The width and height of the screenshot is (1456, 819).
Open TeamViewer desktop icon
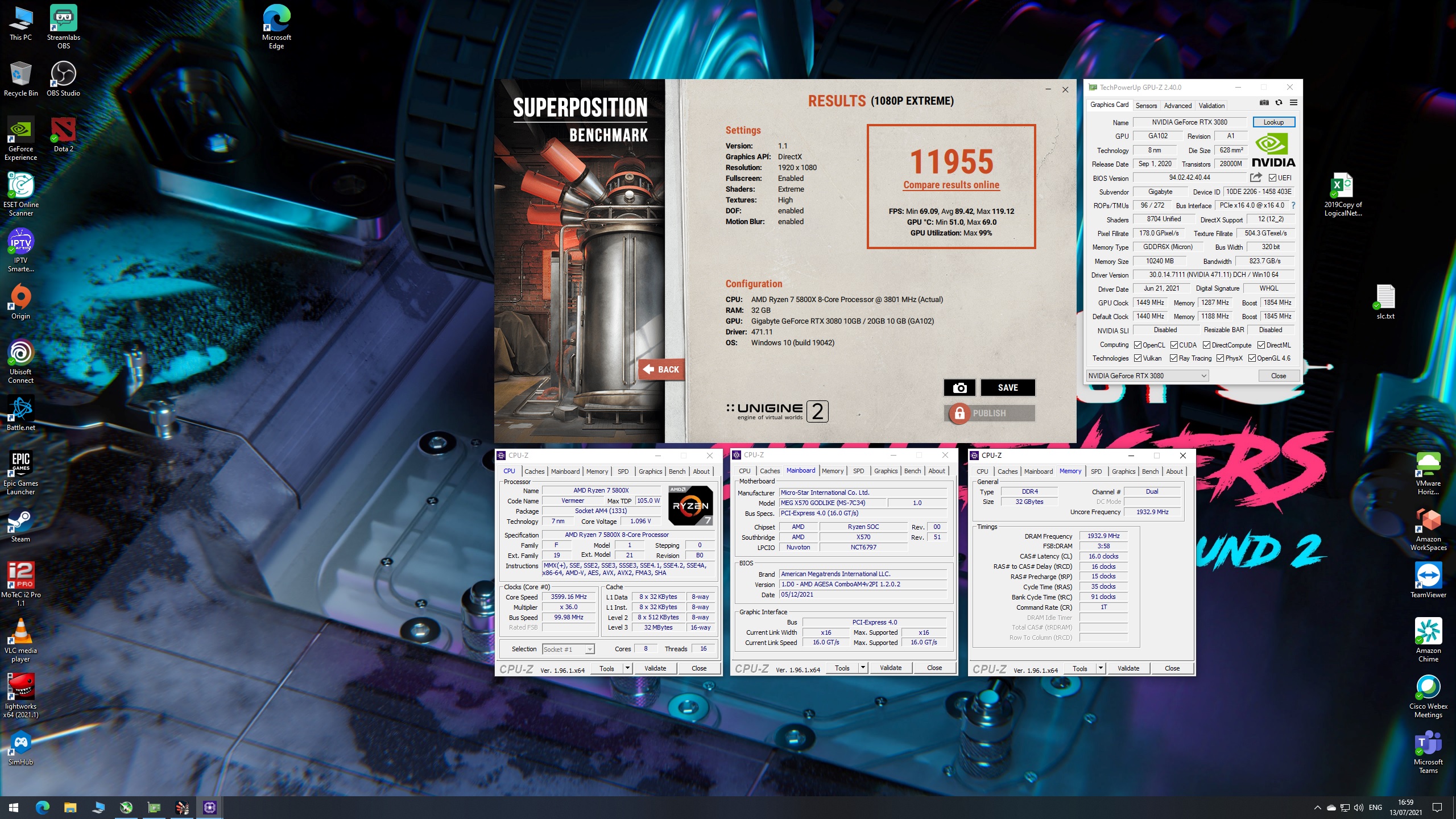(1428, 580)
